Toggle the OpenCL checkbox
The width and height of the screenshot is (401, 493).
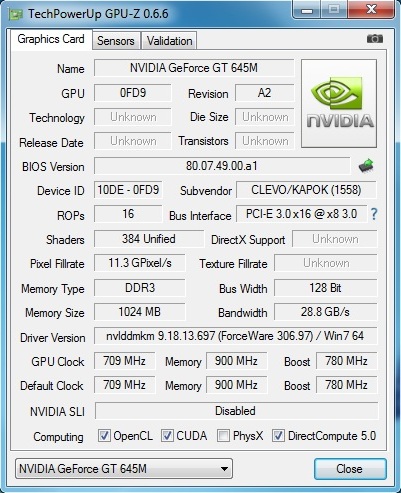click(104, 435)
